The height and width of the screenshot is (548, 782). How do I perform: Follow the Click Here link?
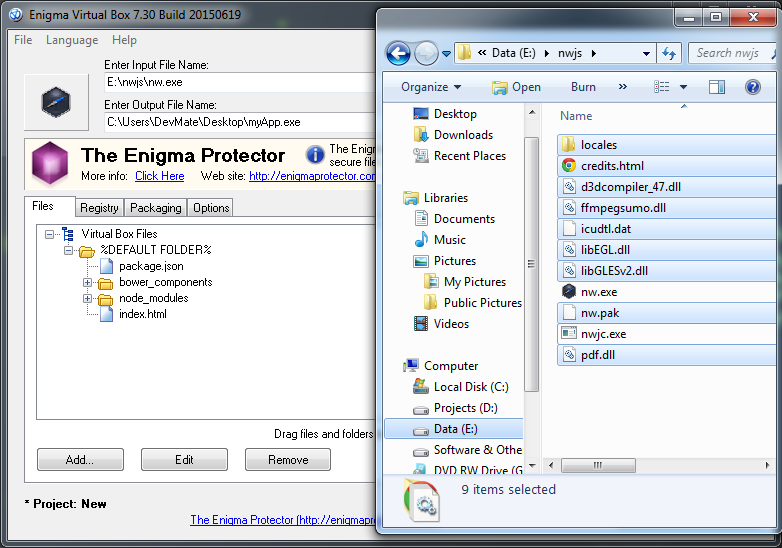tap(160, 176)
